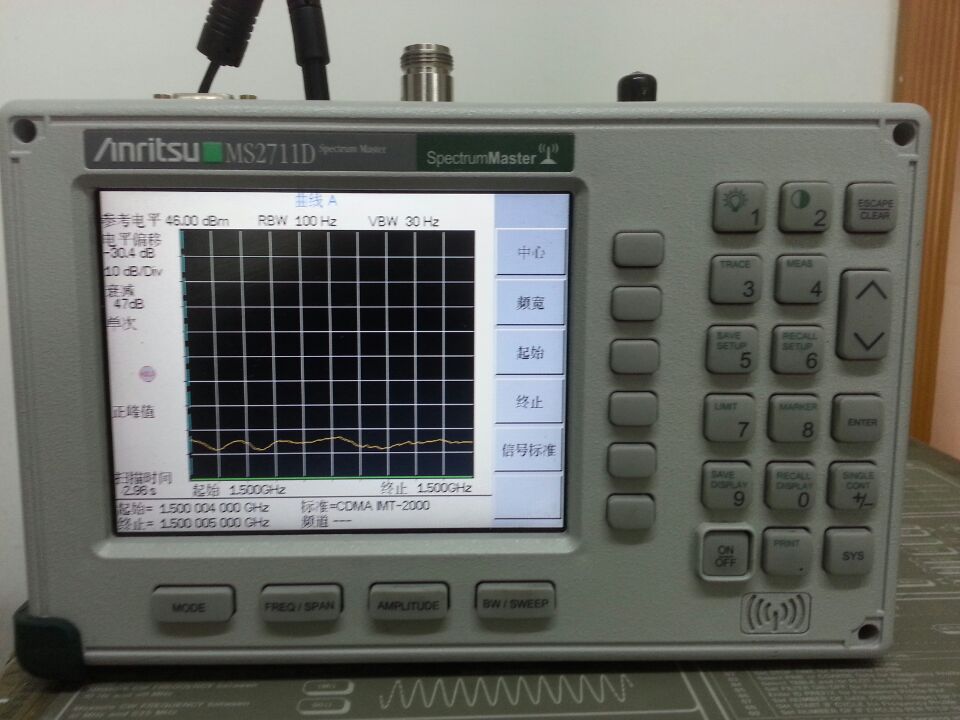
Task: Choose the SAVE SETUP 5 key
Action: pyautogui.click(x=732, y=350)
